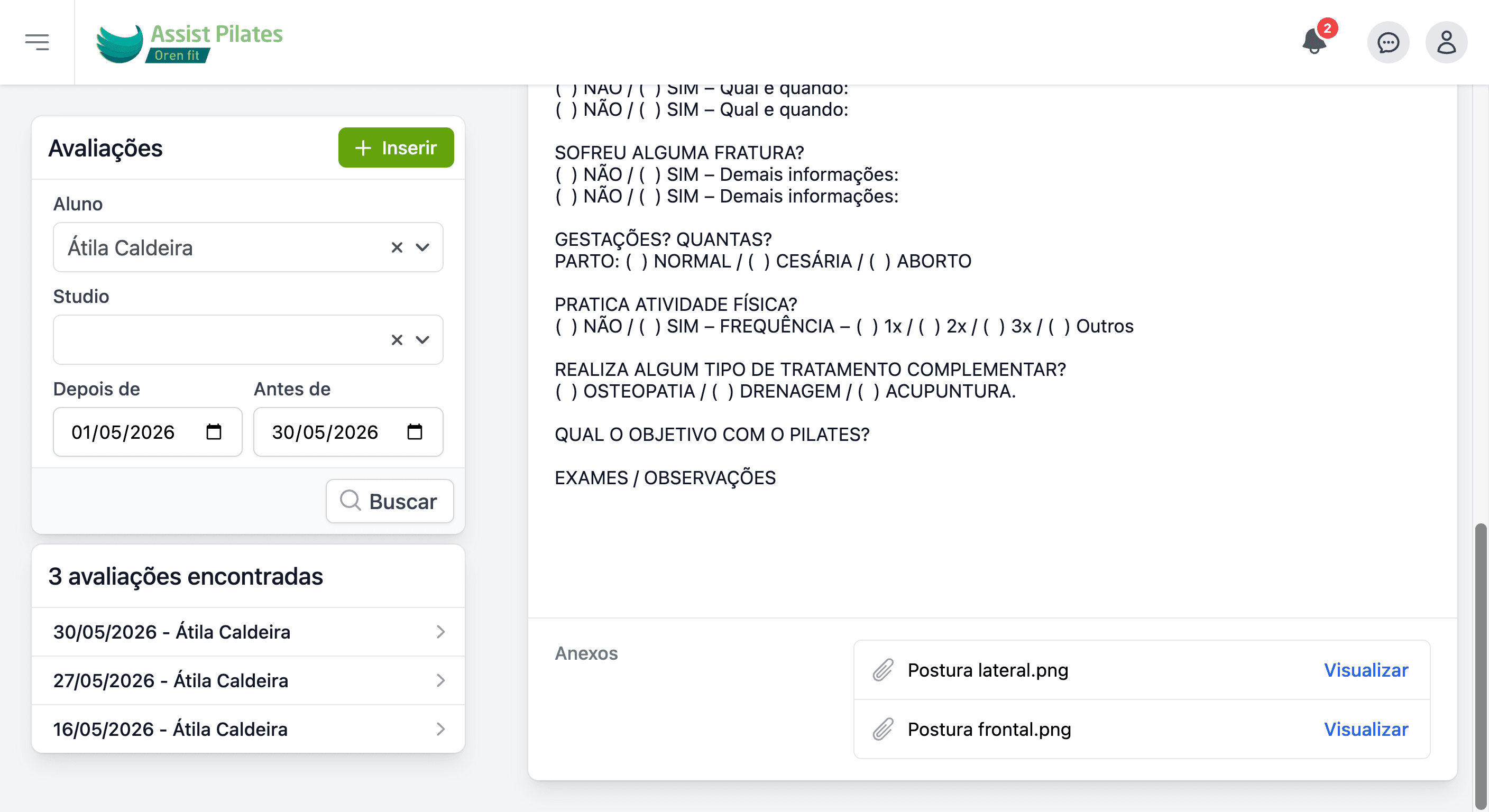Click the chevron on the 27/05/2026 row
Viewport: 1489px width, 812px height.
click(440, 680)
